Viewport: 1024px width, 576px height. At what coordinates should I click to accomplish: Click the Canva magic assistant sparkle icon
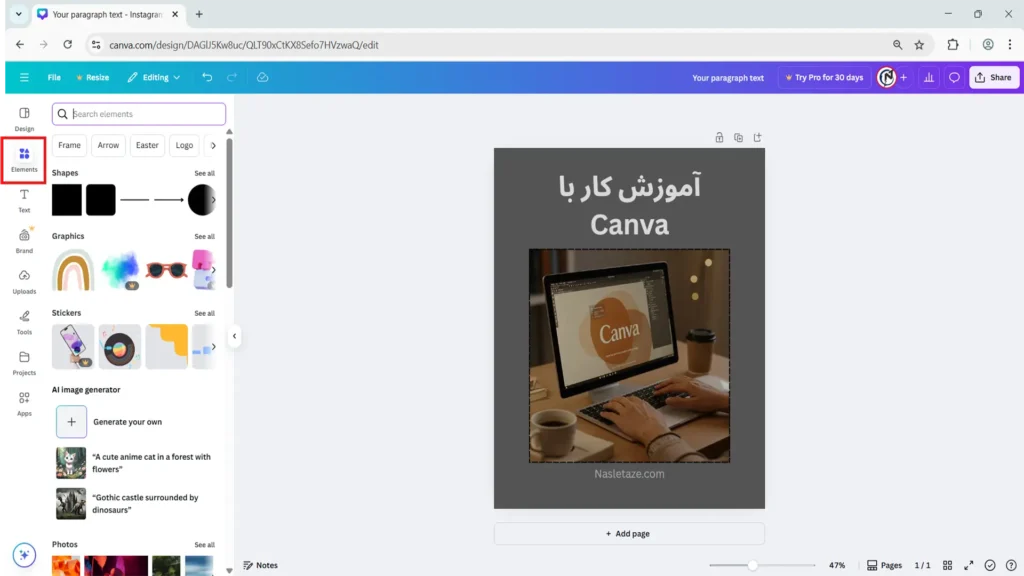[x=24, y=555]
